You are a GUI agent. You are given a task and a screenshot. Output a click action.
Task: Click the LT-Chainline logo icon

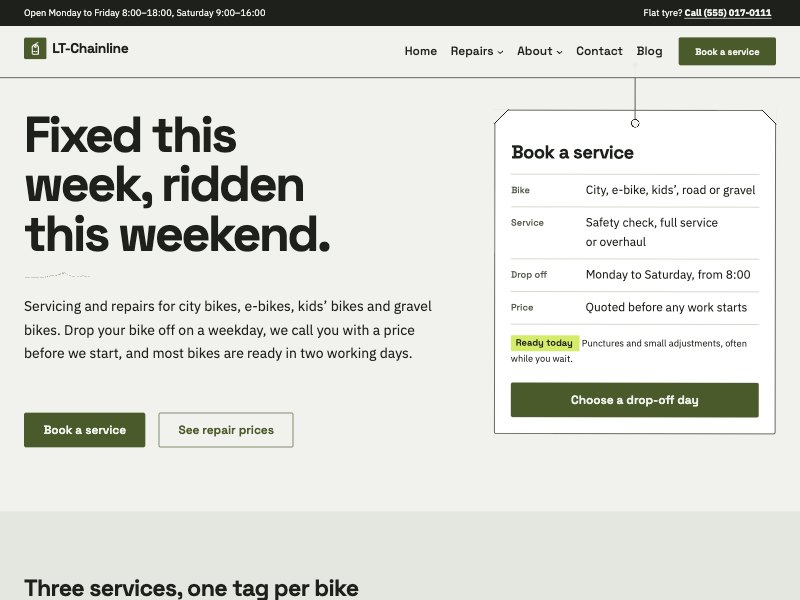coord(35,48)
